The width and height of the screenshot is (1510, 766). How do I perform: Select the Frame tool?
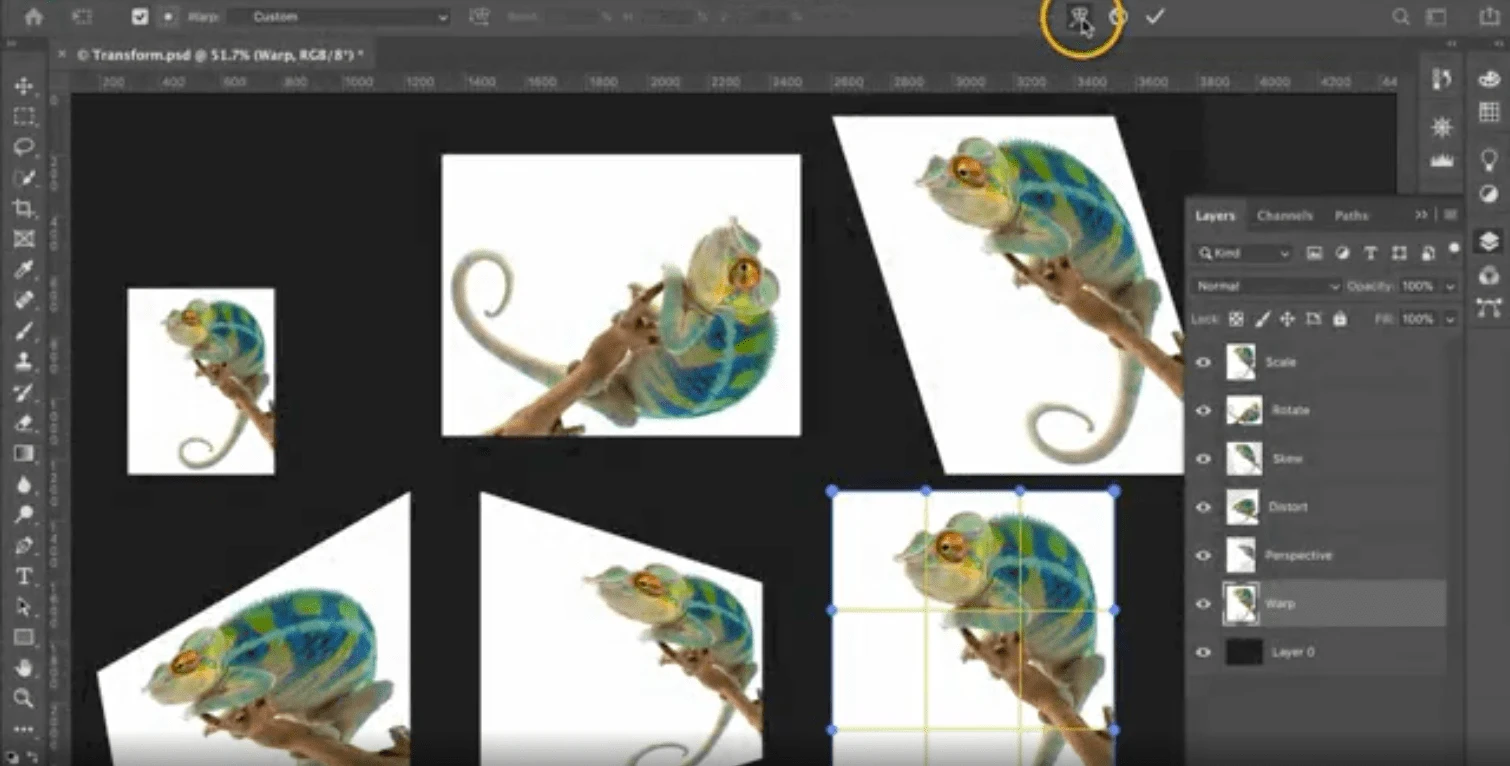(24, 239)
